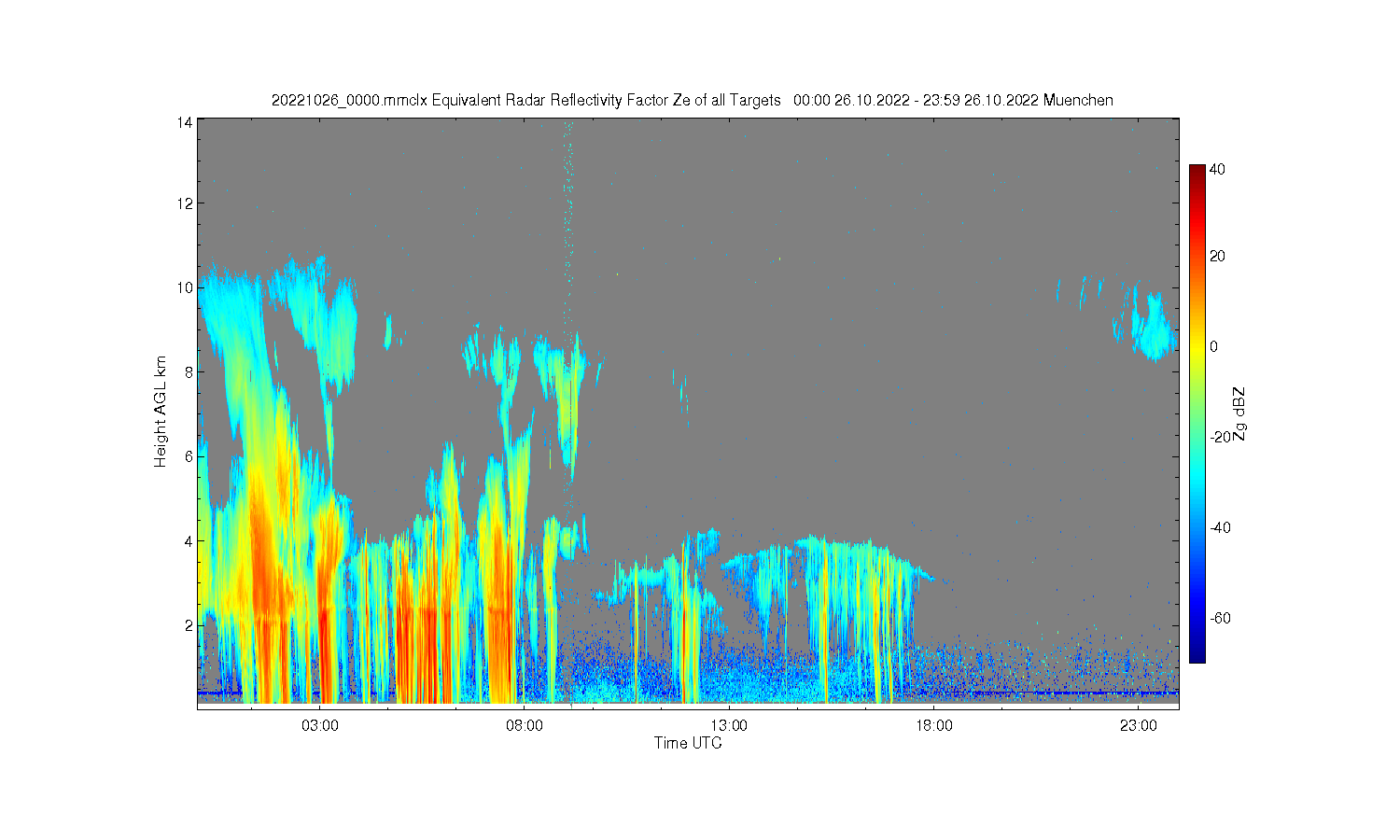Click the 'Time UTC' axis label

coord(688,743)
